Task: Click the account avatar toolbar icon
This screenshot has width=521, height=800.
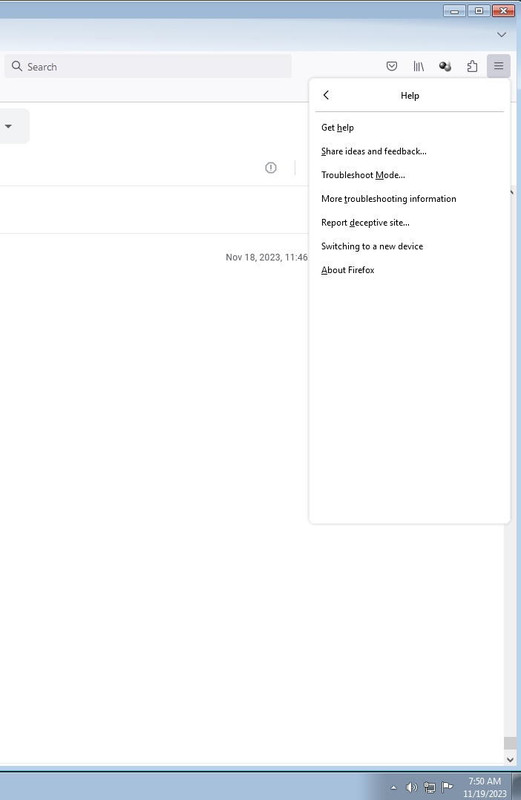Action: [445, 66]
